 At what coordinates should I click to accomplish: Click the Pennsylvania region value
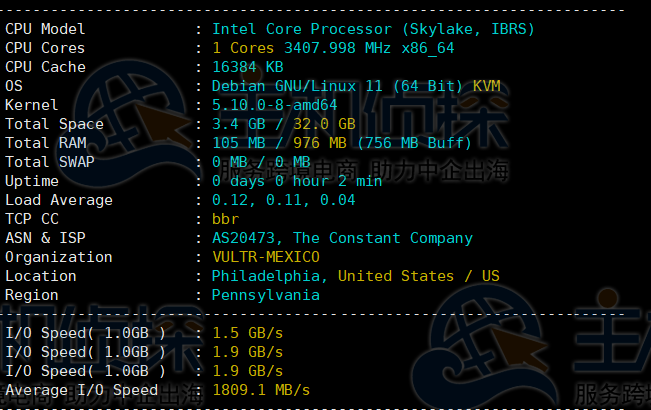[265, 295]
